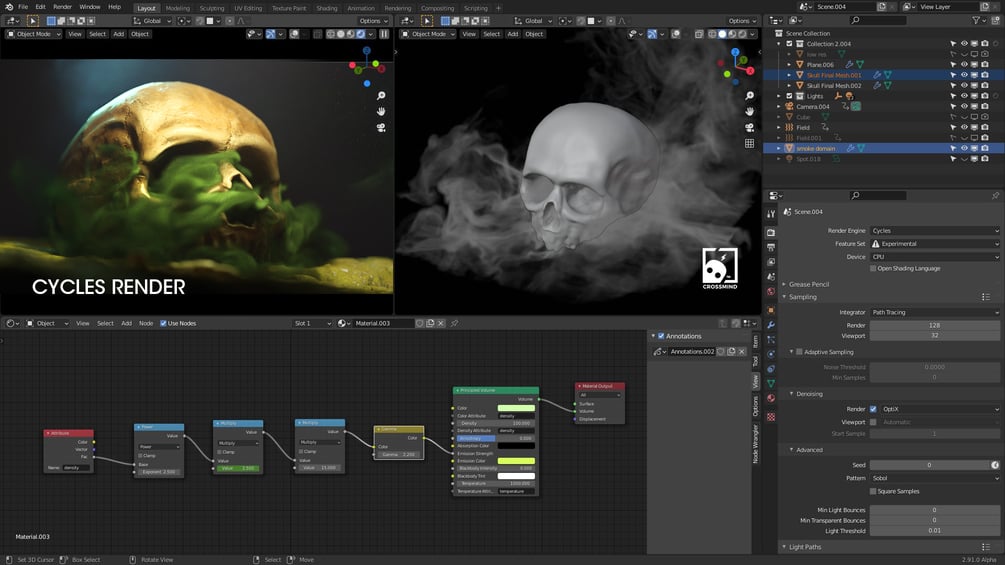This screenshot has width=1005, height=565.
Task: Click the Seed value field
Action: pyautogui.click(x=928, y=465)
